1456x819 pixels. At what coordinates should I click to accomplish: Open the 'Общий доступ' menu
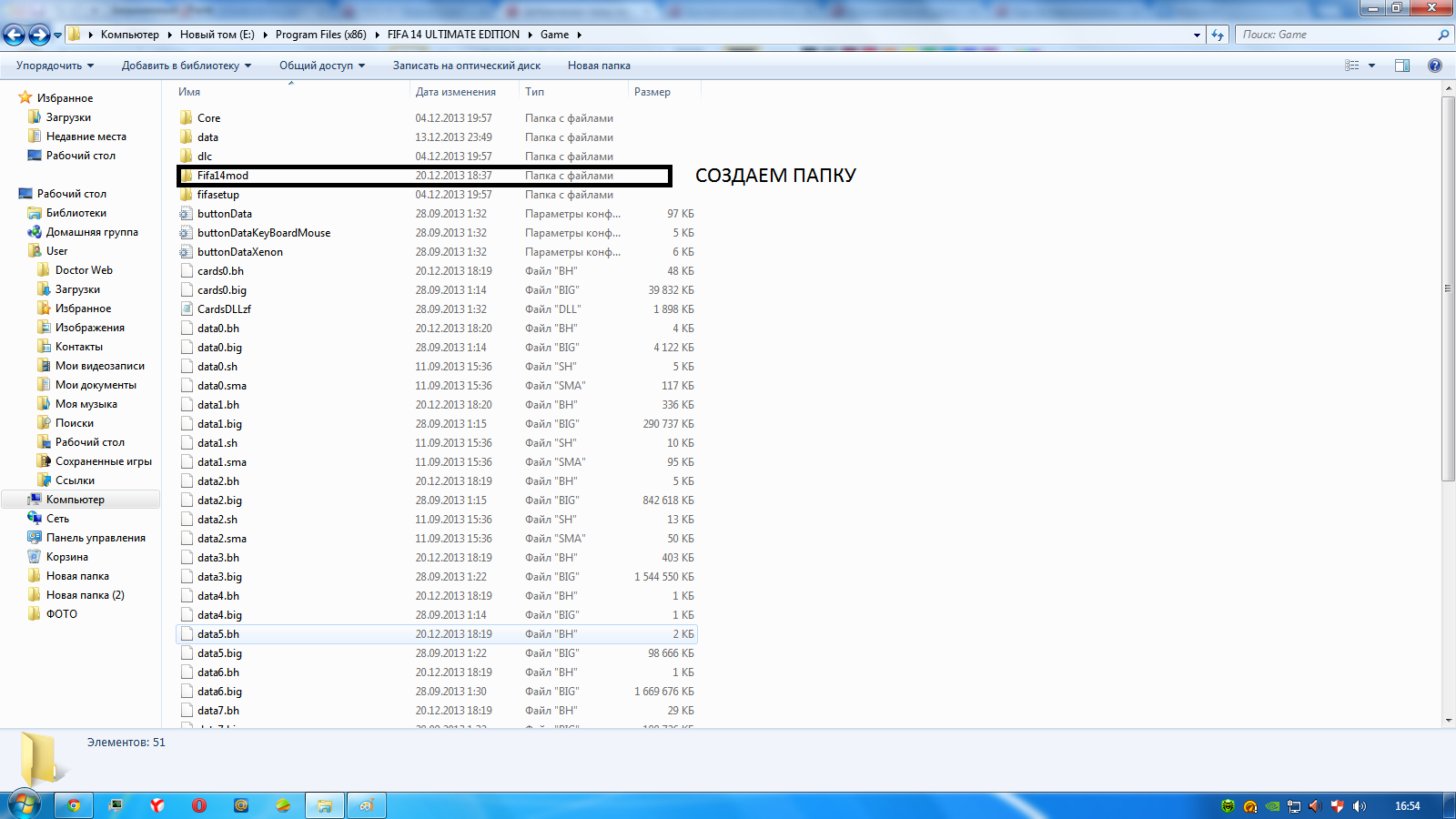tap(322, 66)
